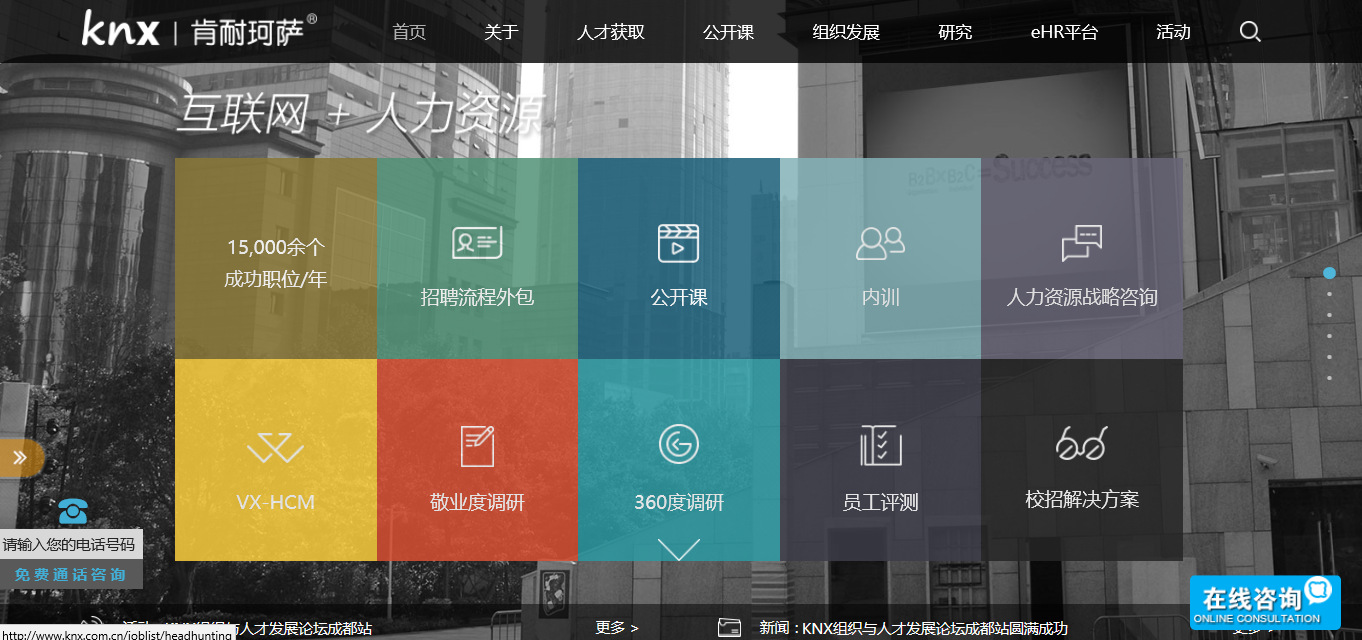The width and height of the screenshot is (1362, 640).
Task: Open the 人才获取 navigation menu
Action: point(611,32)
